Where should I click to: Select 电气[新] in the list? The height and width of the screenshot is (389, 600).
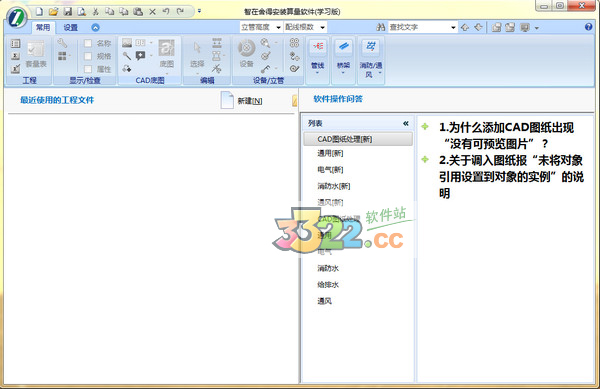coord(330,169)
